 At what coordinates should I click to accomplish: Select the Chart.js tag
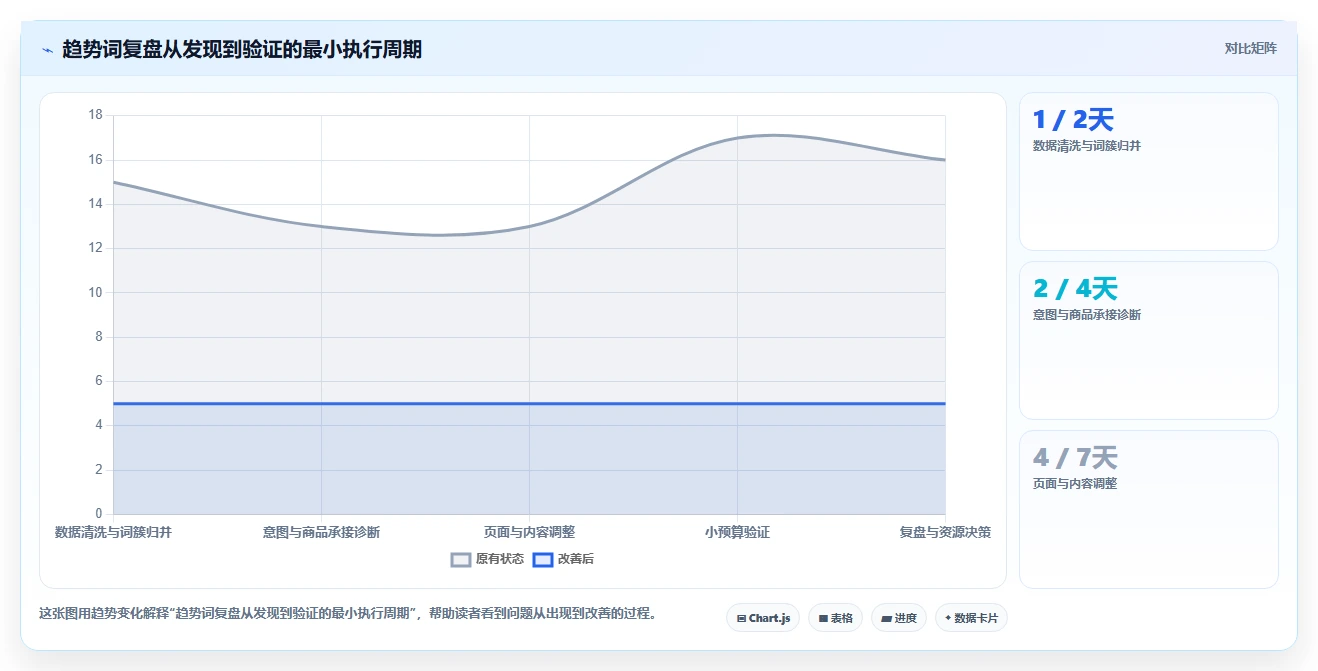click(763, 618)
